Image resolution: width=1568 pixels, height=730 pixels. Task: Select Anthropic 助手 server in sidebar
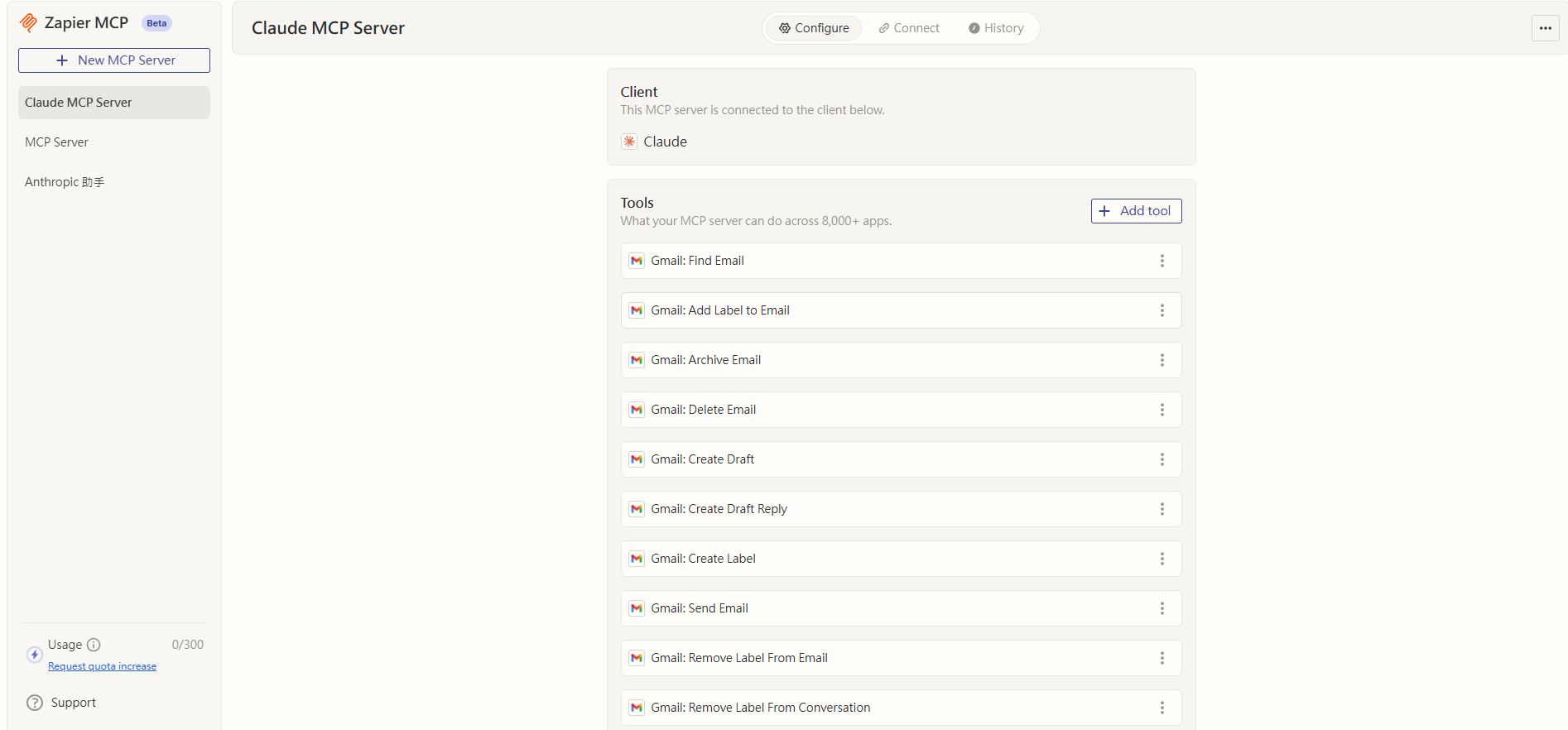[65, 182]
